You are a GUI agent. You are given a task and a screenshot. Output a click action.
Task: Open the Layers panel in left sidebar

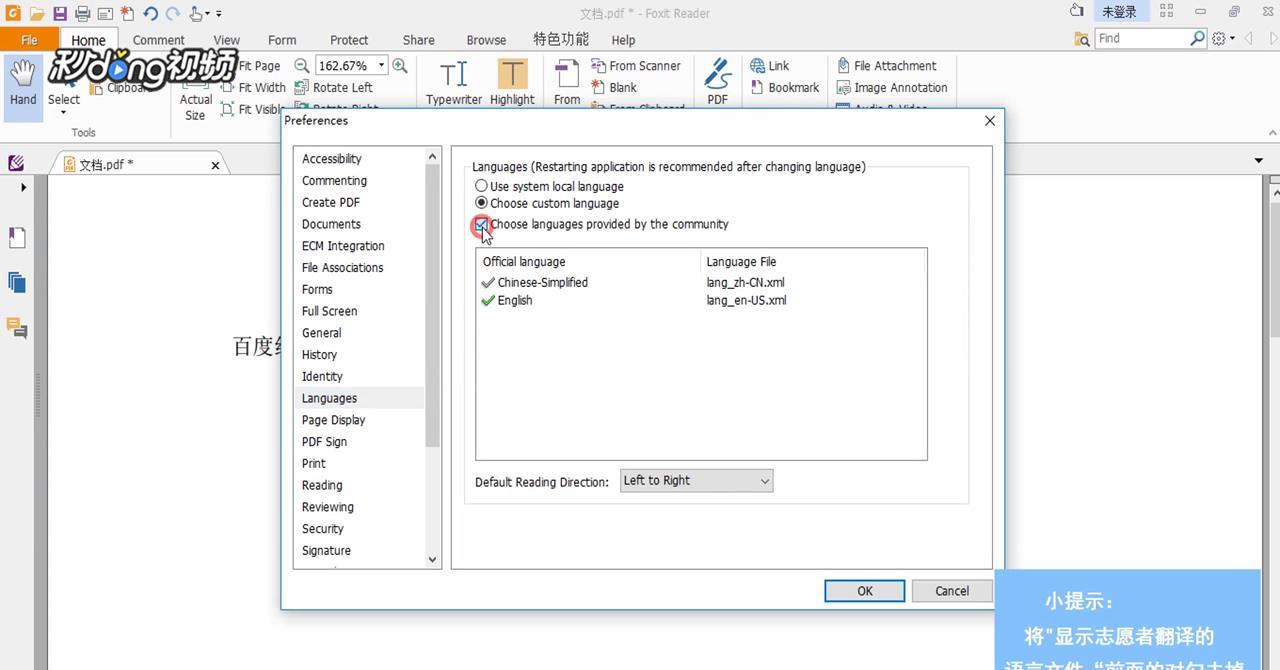click(x=17, y=283)
